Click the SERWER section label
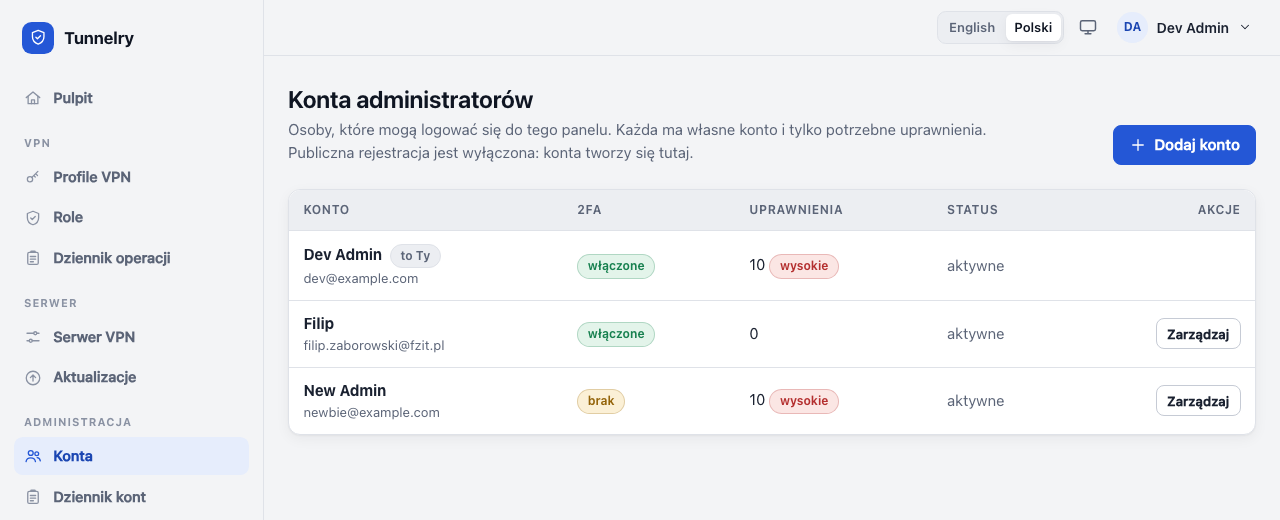 [51, 303]
